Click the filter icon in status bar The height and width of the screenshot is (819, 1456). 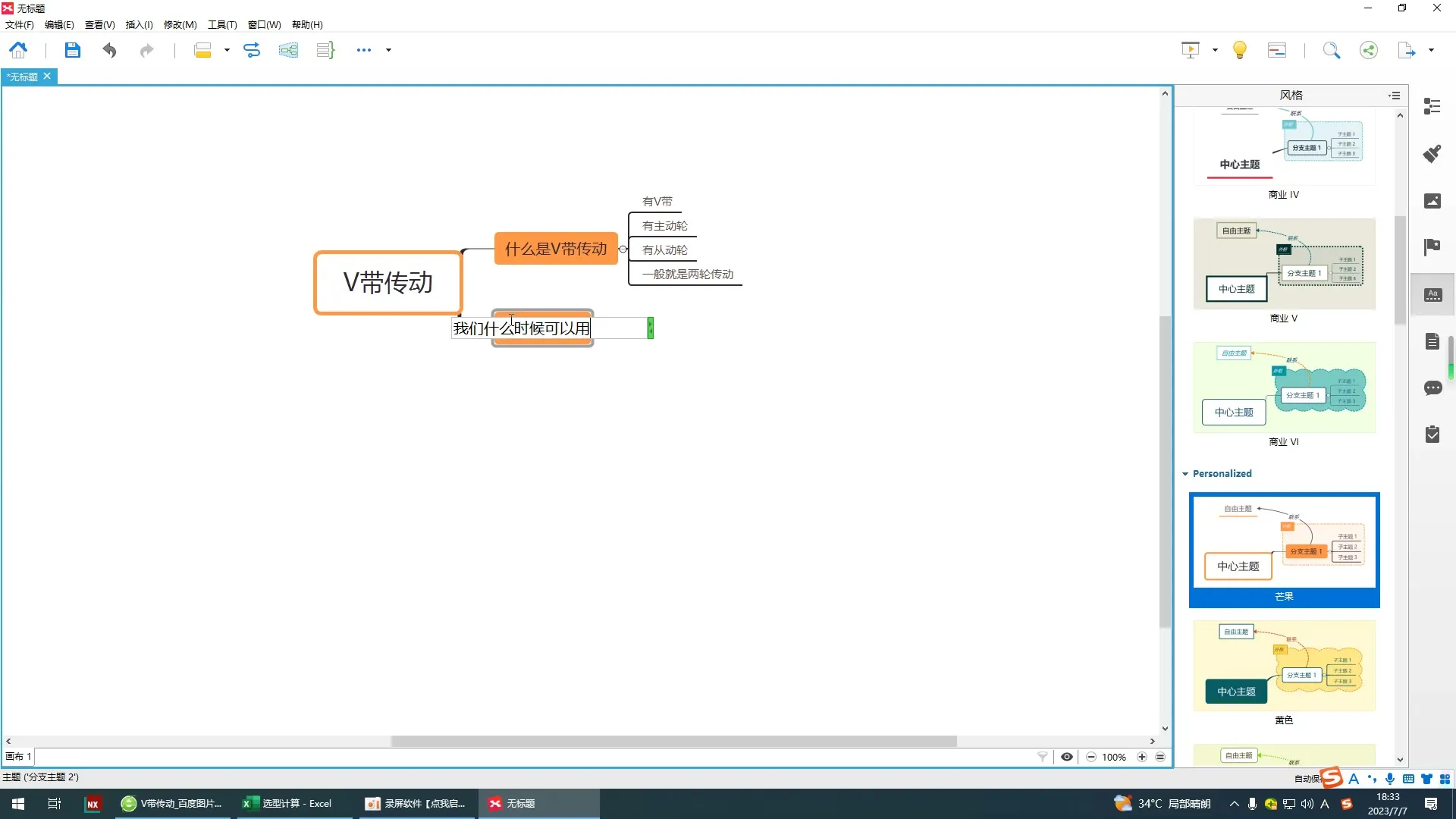[x=1043, y=757]
